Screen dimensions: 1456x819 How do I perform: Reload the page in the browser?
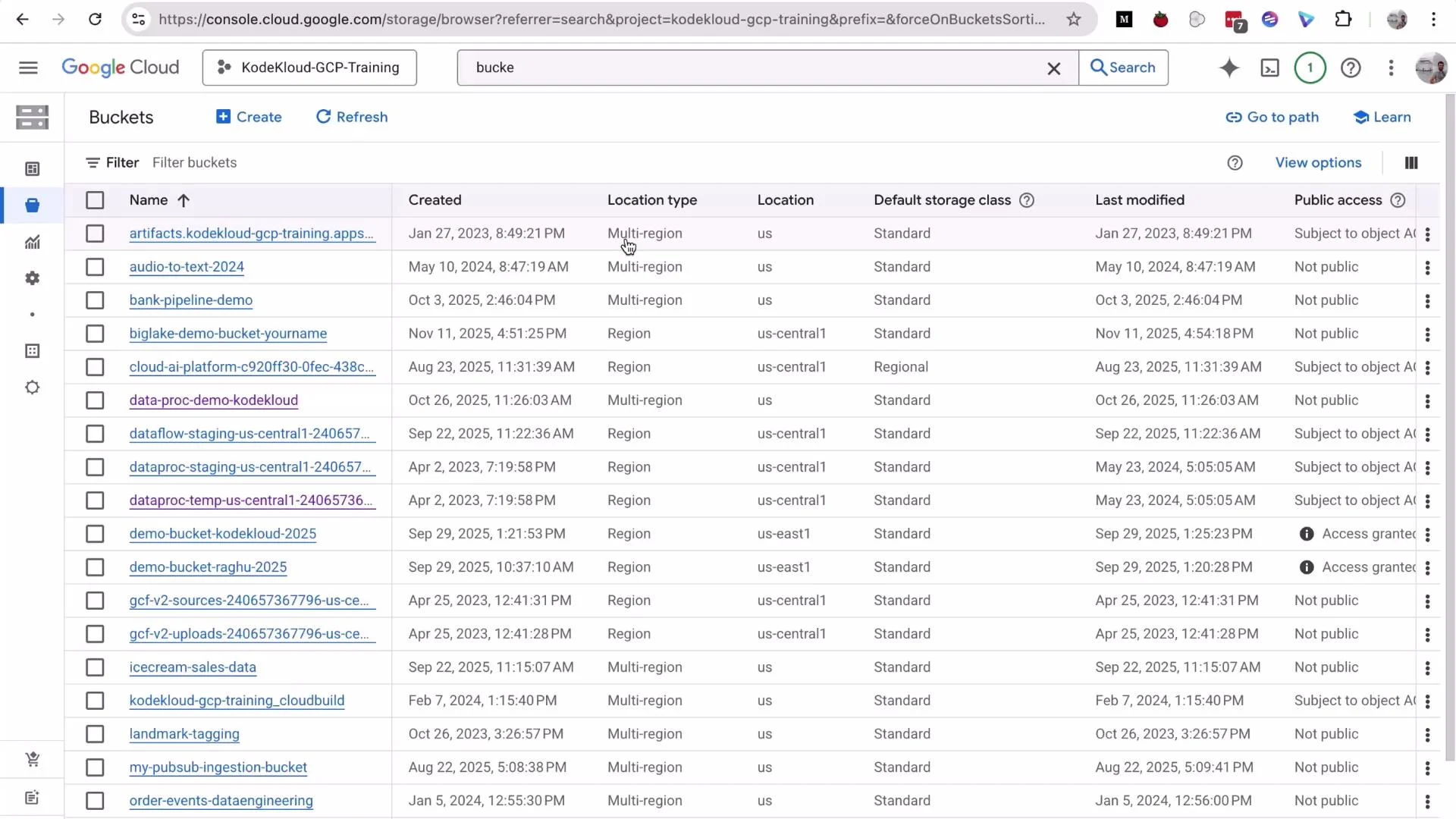point(95,20)
